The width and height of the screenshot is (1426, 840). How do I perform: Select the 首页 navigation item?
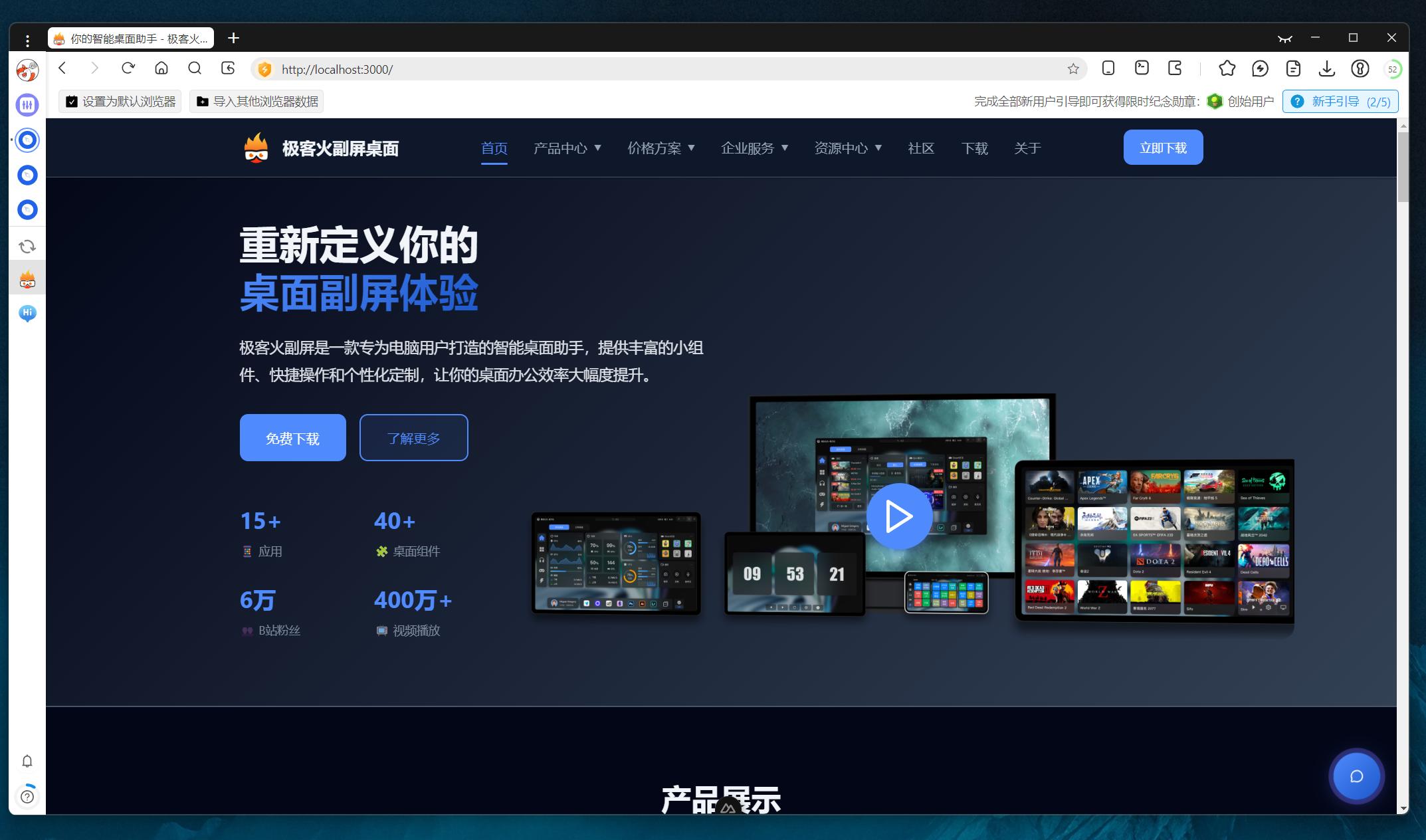pyautogui.click(x=494, y=148)
